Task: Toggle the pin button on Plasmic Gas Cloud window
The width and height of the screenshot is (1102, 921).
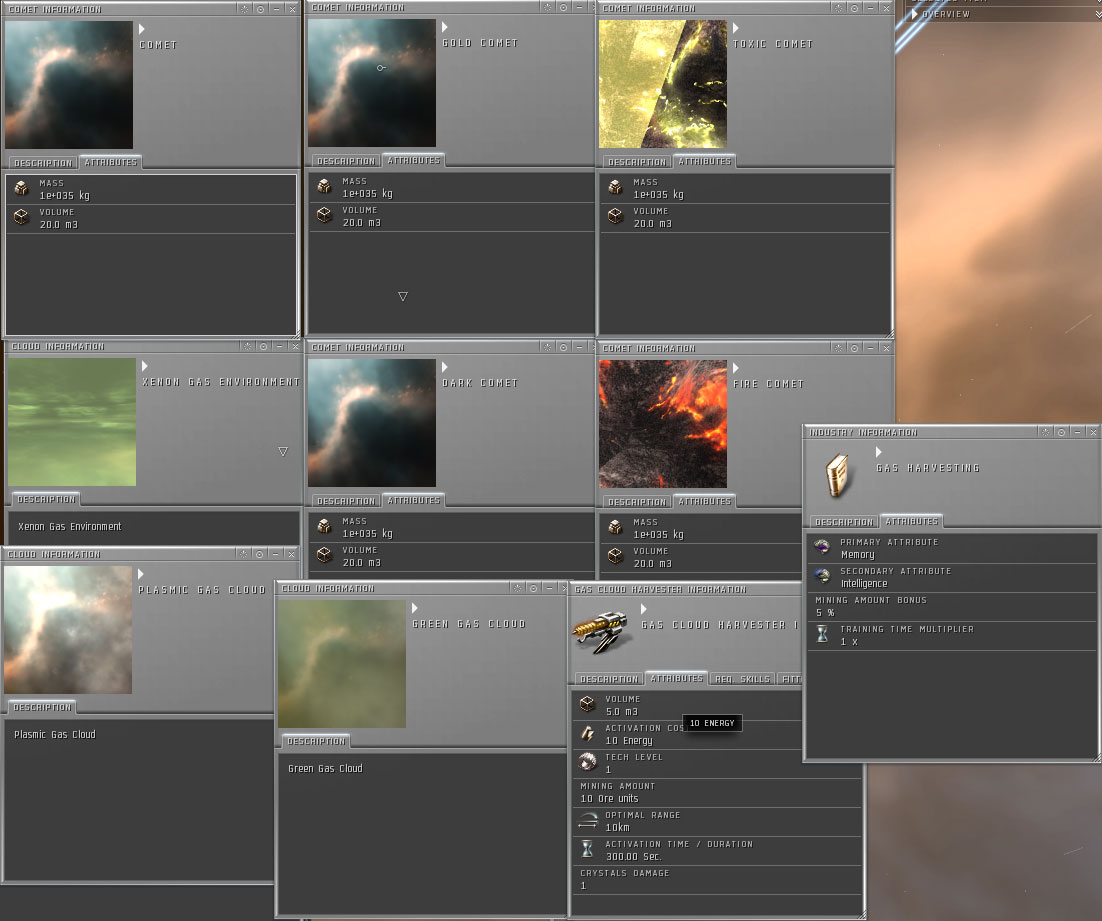Action: tap(259, 554)
